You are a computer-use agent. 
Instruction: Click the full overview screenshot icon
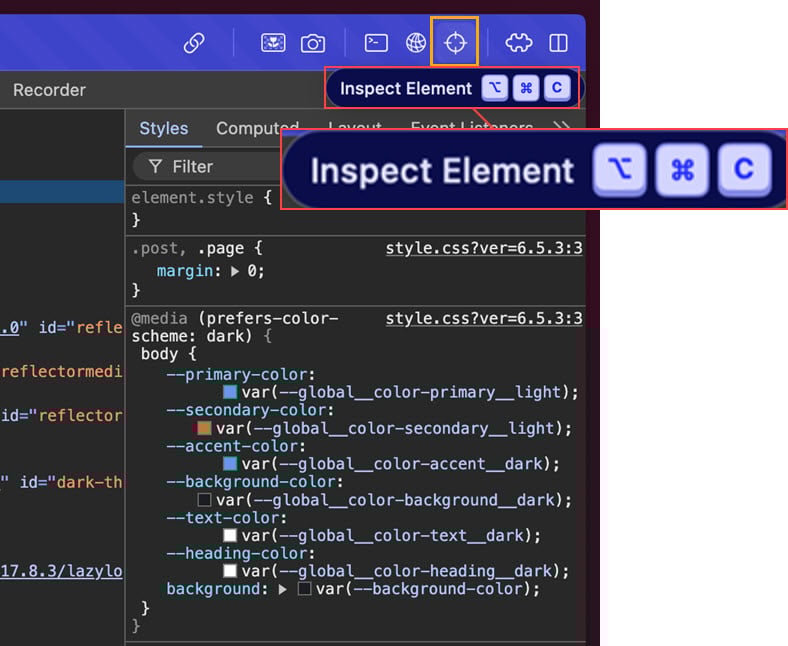coord(273,43)
